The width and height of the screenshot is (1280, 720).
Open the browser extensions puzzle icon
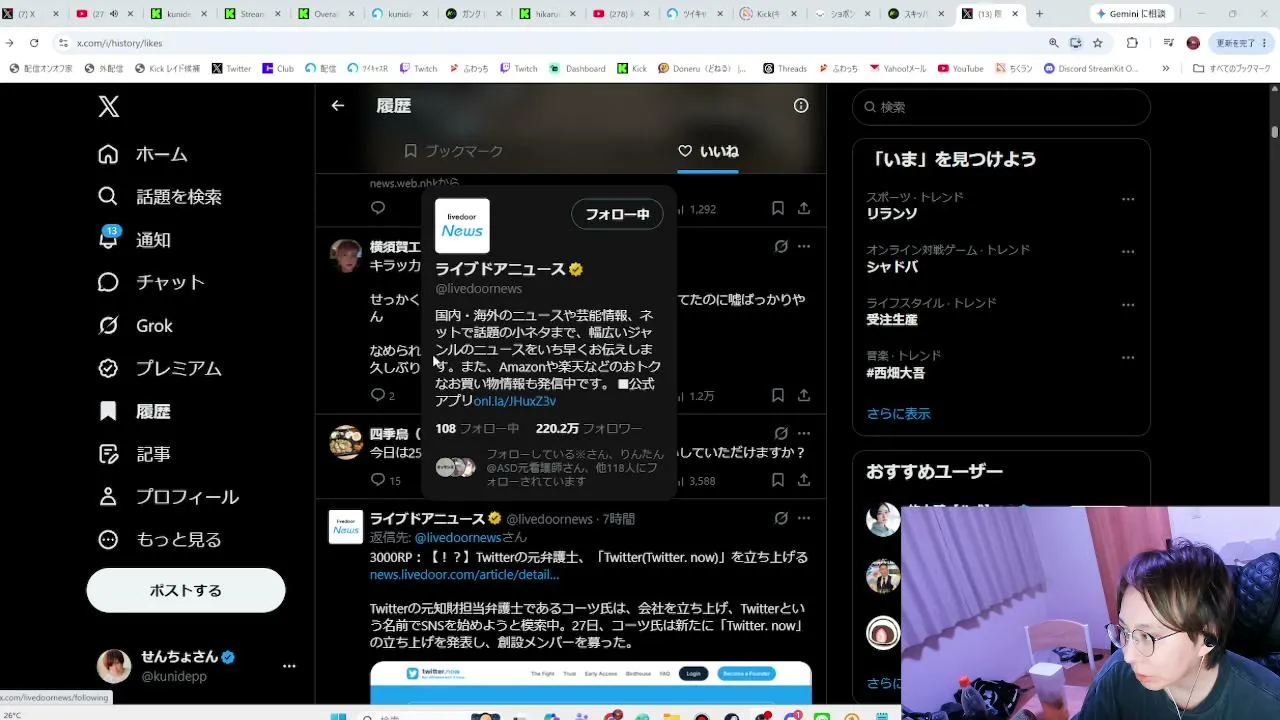pos(1132,43)
